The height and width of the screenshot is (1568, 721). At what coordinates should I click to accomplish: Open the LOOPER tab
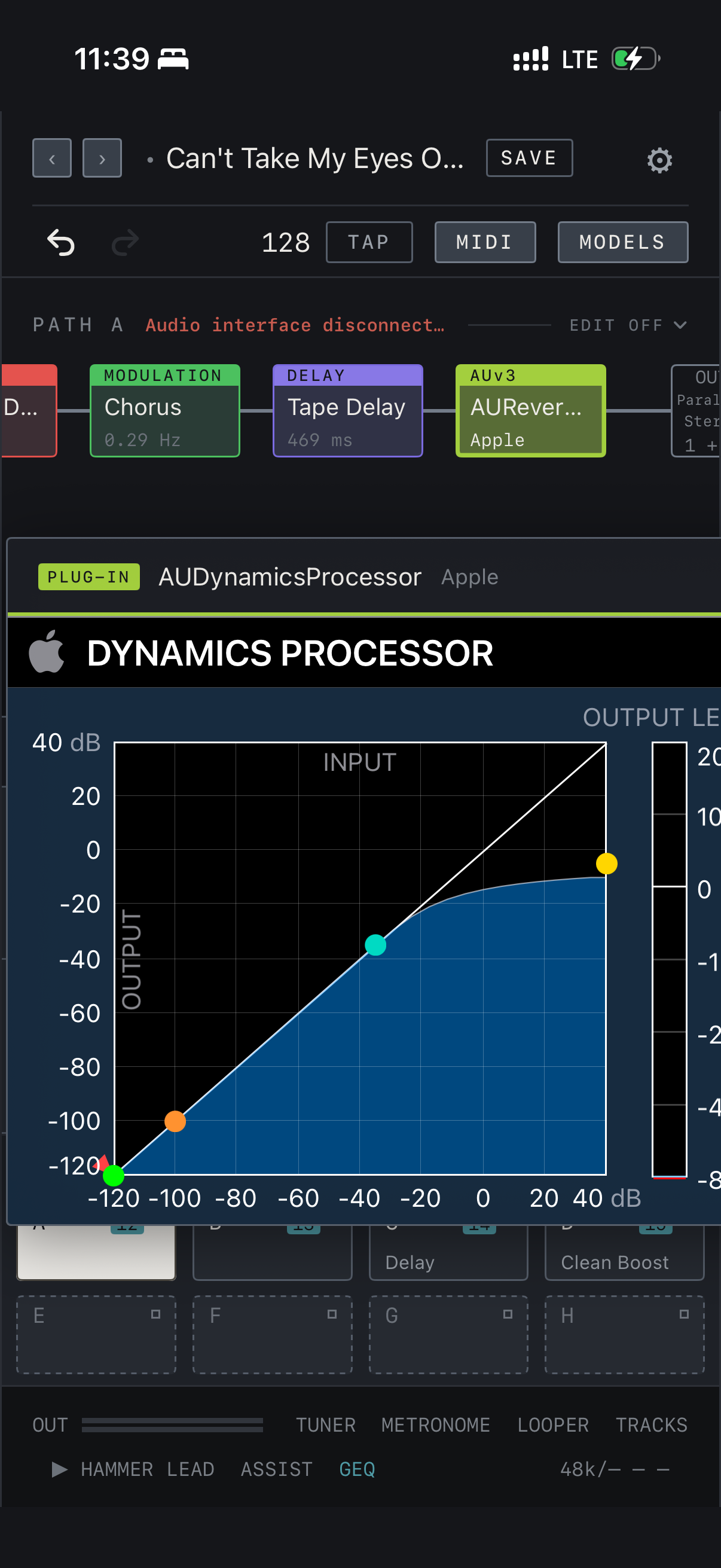click(553, 1425)
